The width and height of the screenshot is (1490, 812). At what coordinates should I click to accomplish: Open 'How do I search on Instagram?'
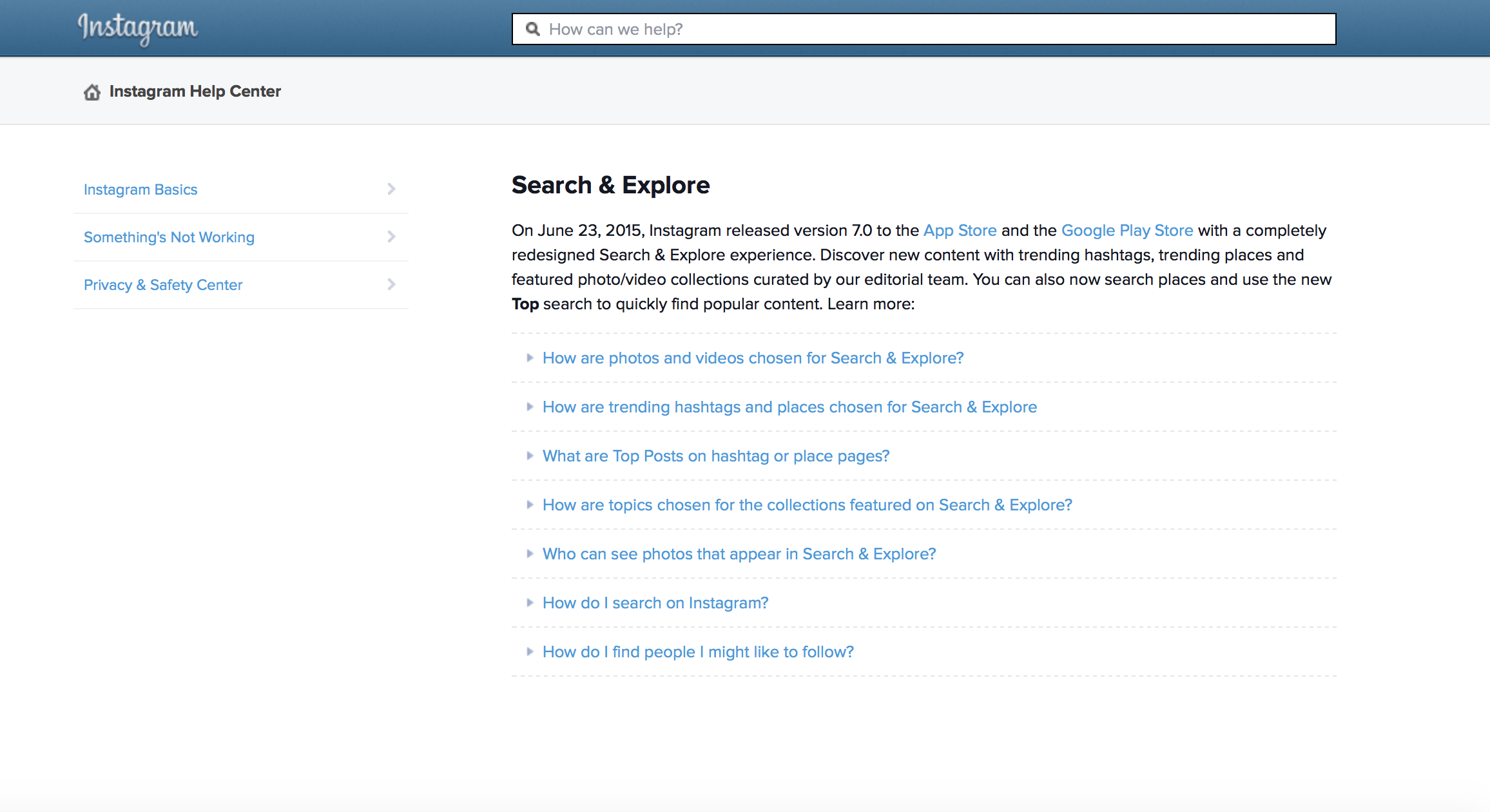[655, 603]
